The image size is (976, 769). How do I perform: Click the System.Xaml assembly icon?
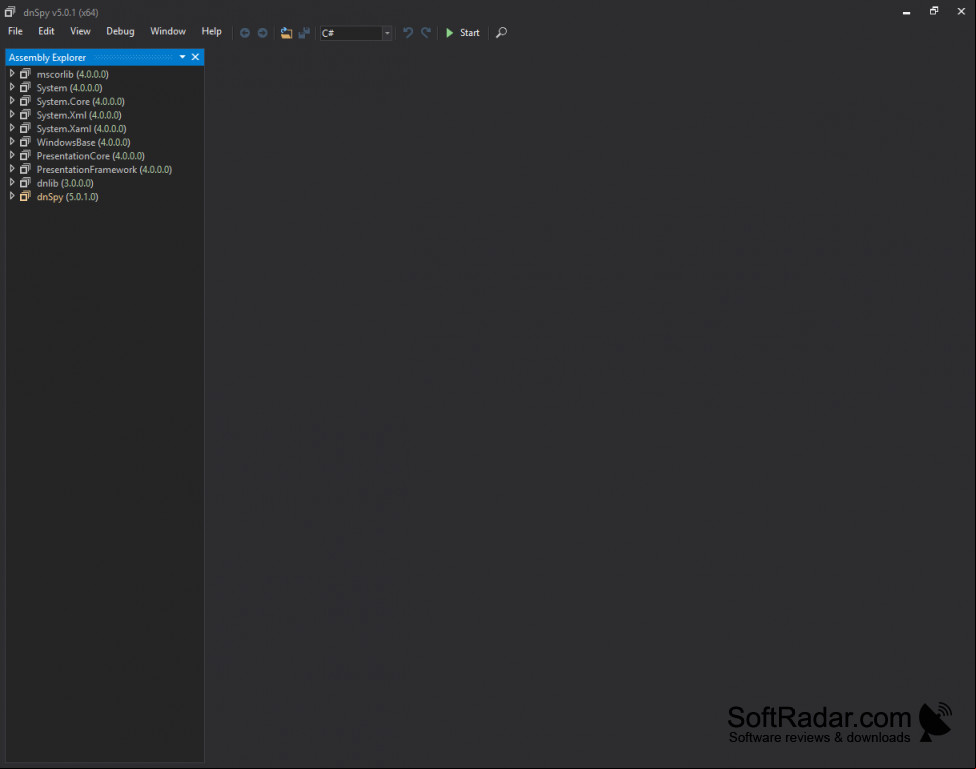25,128
